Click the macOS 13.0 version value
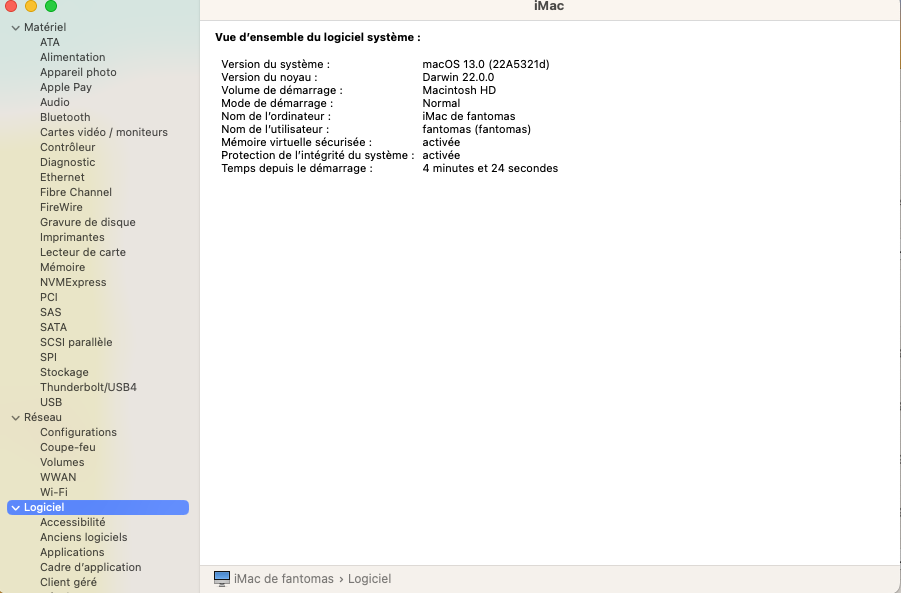The image size is (901, 593). [486, 64]
